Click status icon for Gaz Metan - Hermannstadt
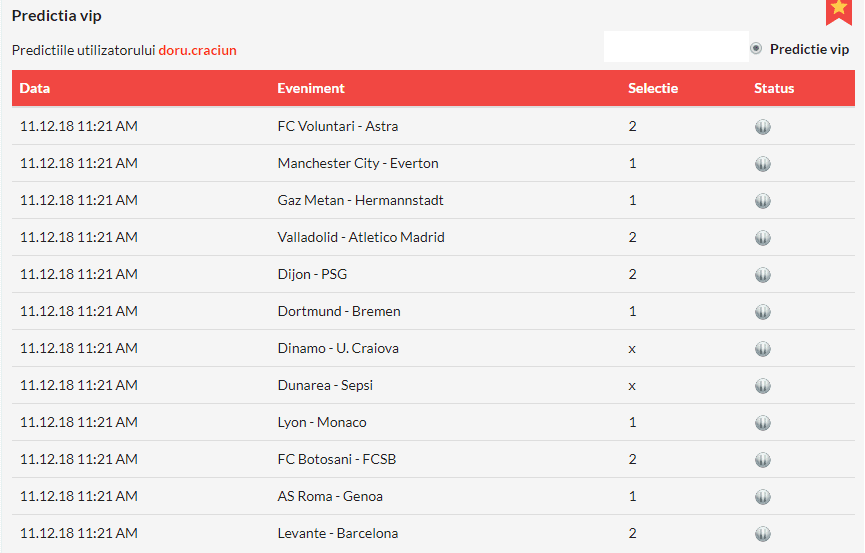This screenshot has height=553, width=865. (763, 201)
